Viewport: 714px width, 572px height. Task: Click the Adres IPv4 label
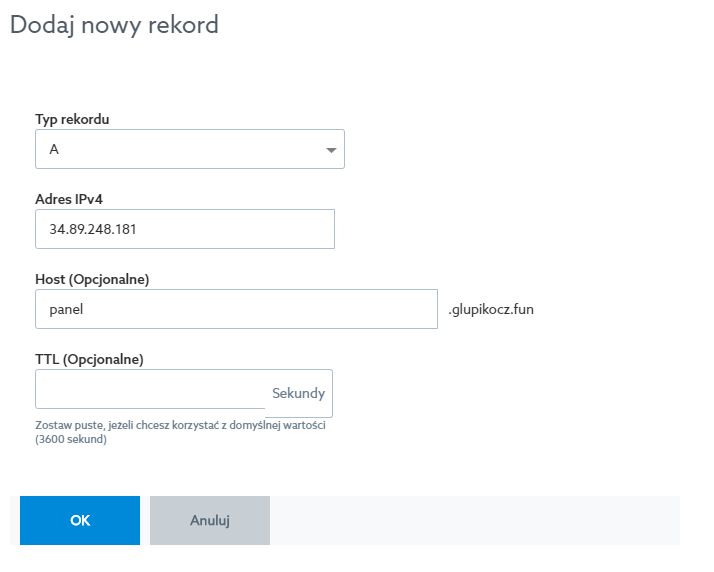69,199
